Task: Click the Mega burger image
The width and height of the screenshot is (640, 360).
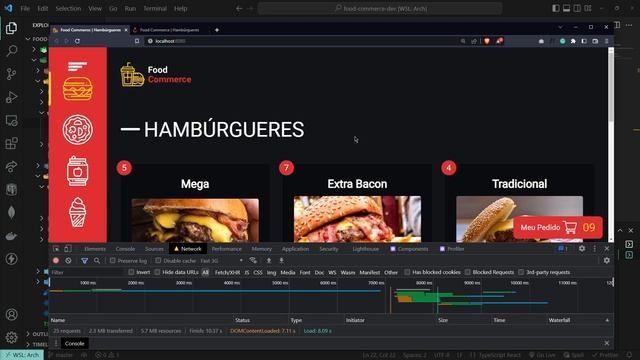Action: point(195,220)
